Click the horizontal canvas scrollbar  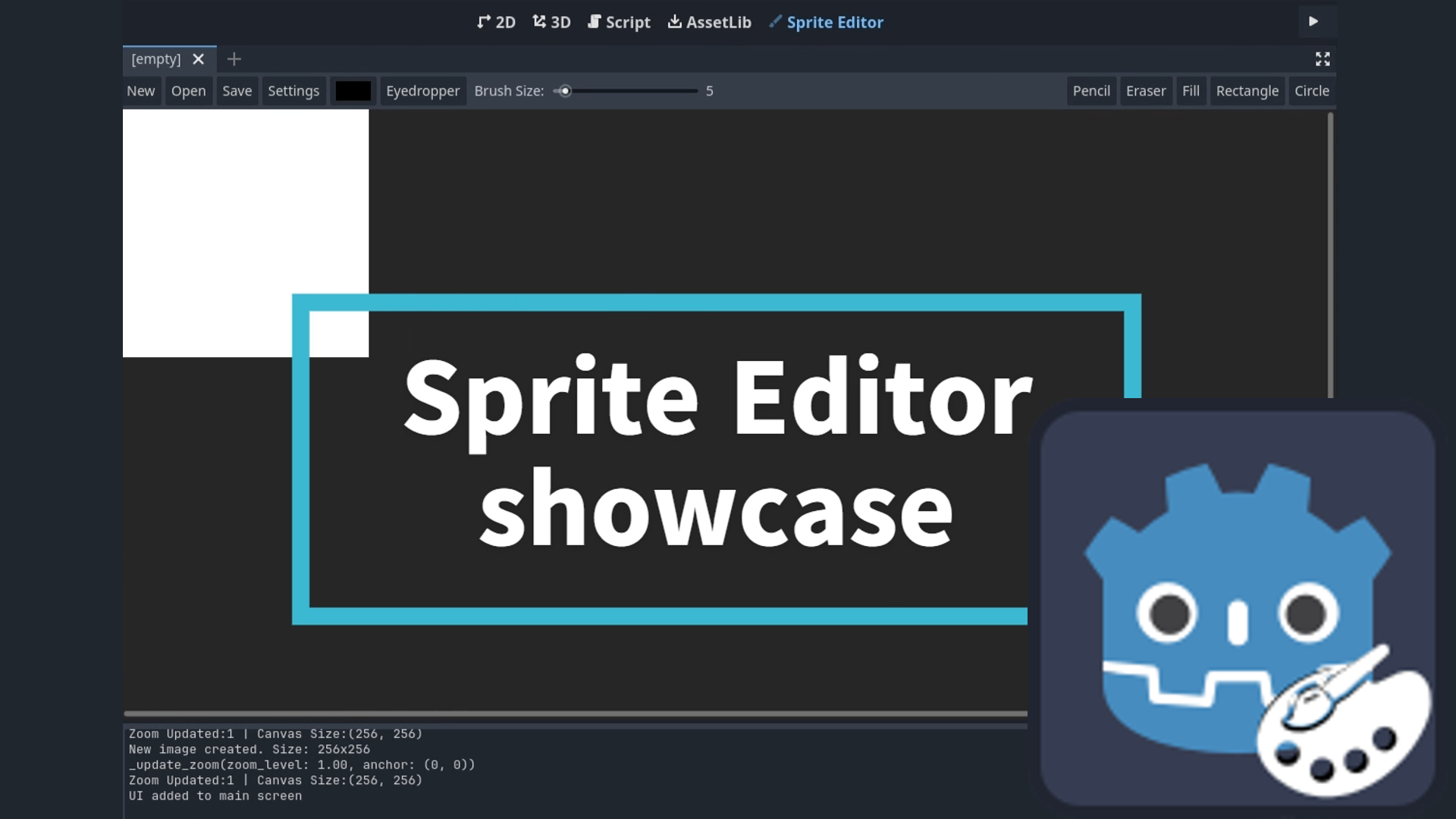click(576, 714)
